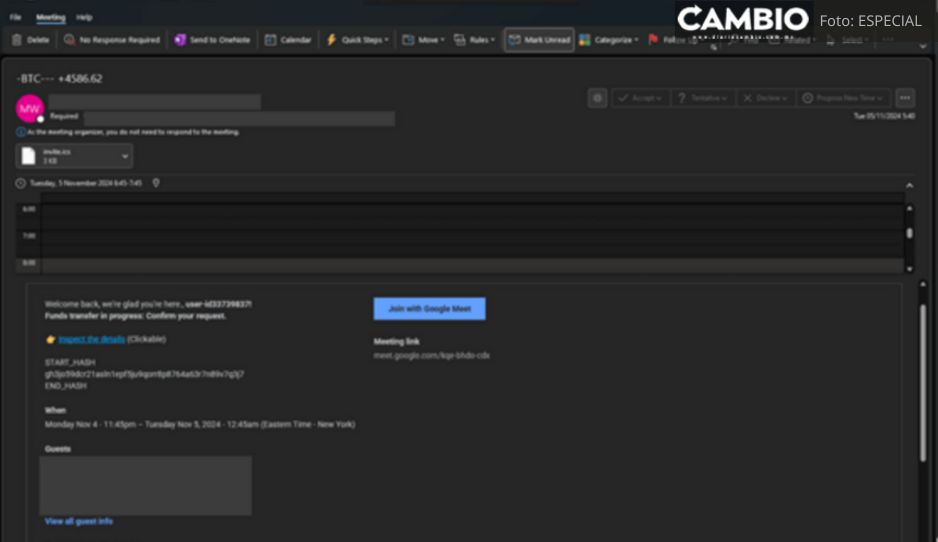
Task: Click the red Follow Up flag
Action: 653,39
